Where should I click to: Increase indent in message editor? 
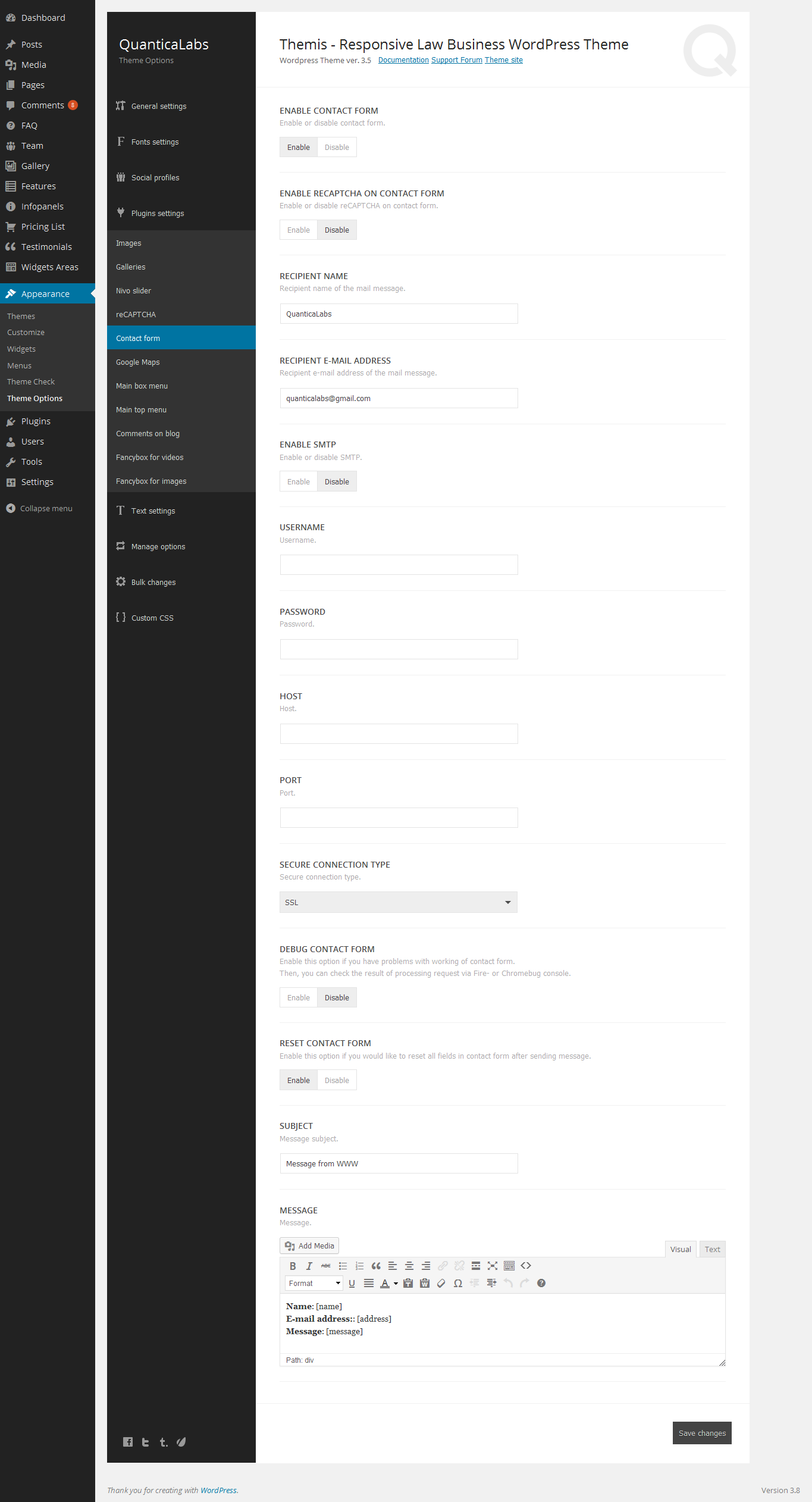tap(491, 1283)
